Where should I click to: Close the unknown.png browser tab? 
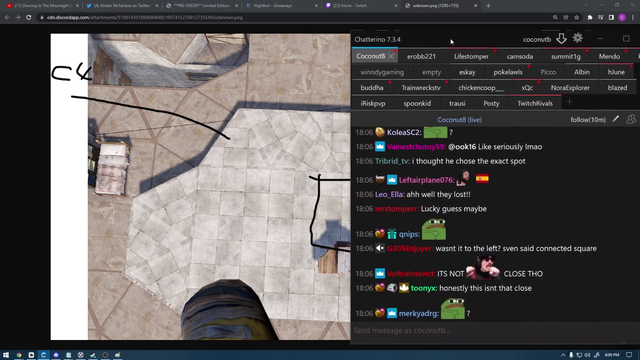tap(476, 6)
